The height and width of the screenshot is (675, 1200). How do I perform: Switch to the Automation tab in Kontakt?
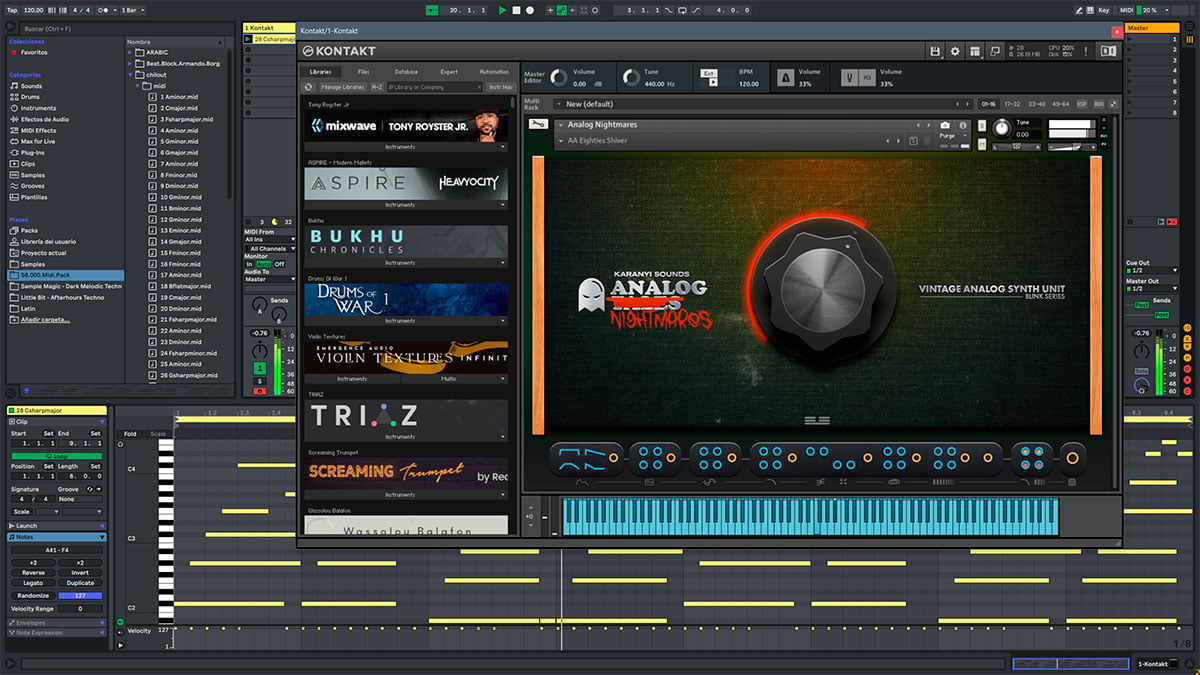pos(494,72)
